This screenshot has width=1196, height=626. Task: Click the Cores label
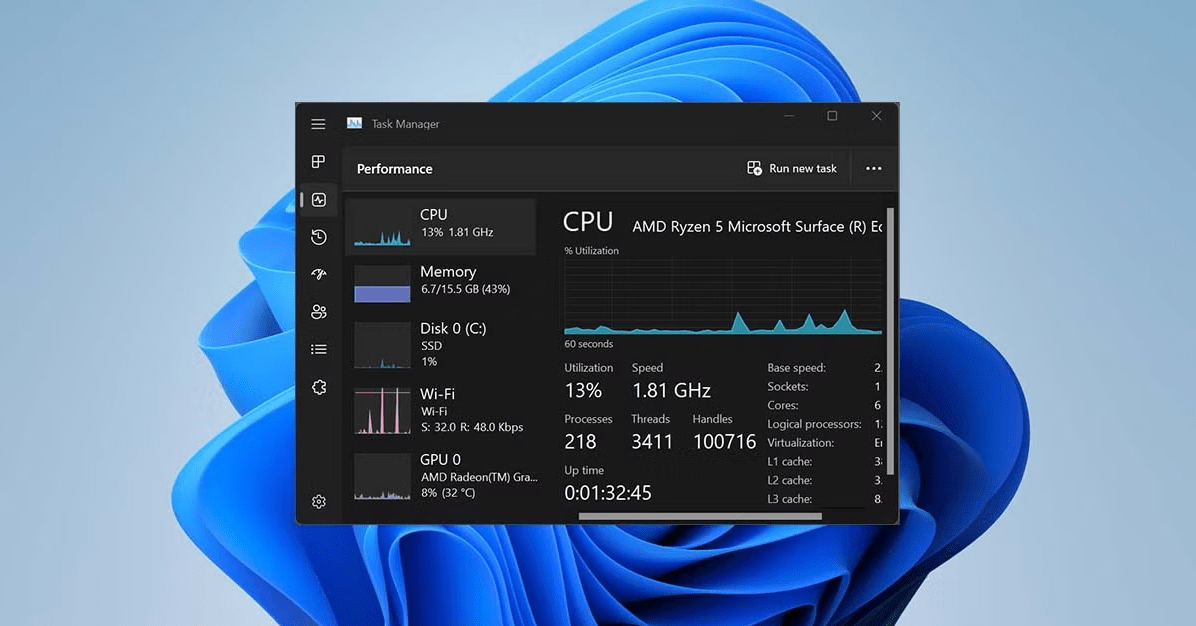(x=783, y=405)
